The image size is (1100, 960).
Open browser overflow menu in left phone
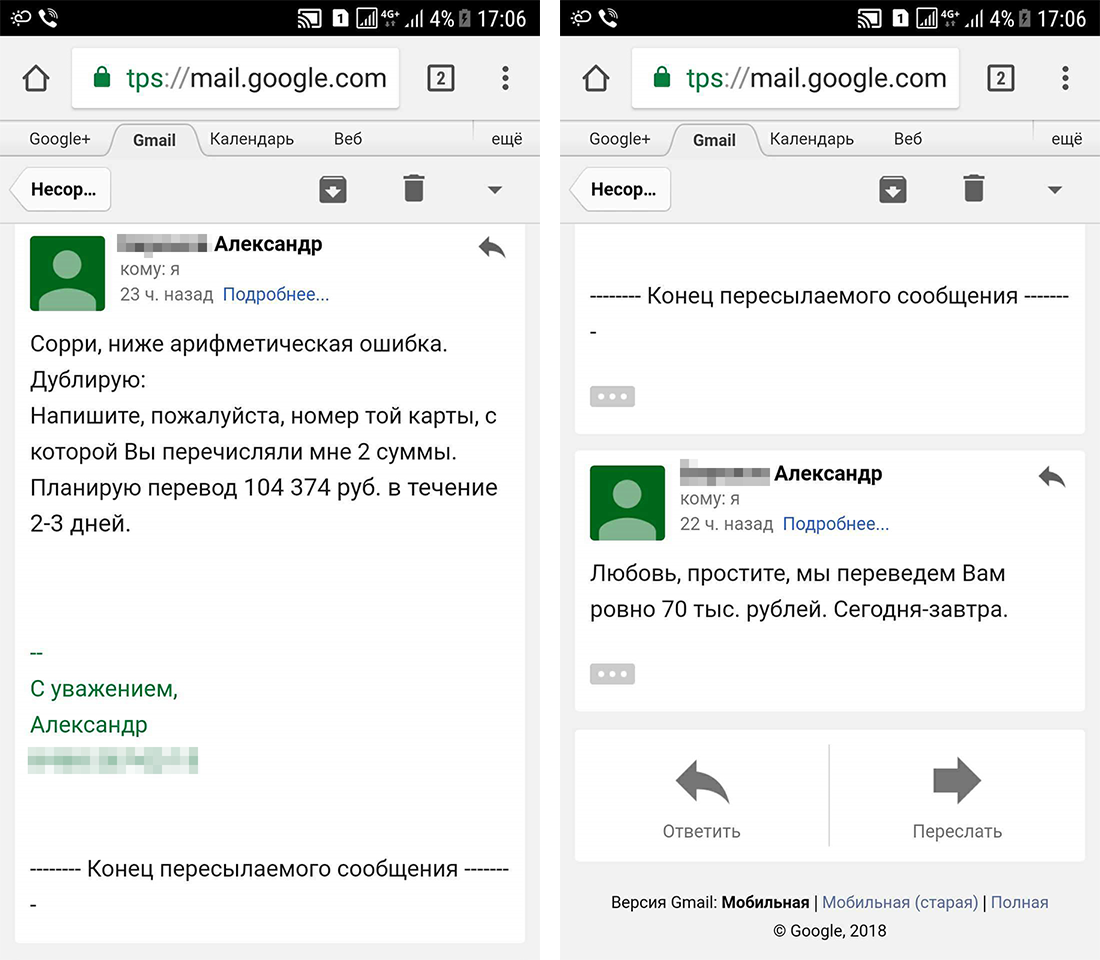(x=505, y=78)
